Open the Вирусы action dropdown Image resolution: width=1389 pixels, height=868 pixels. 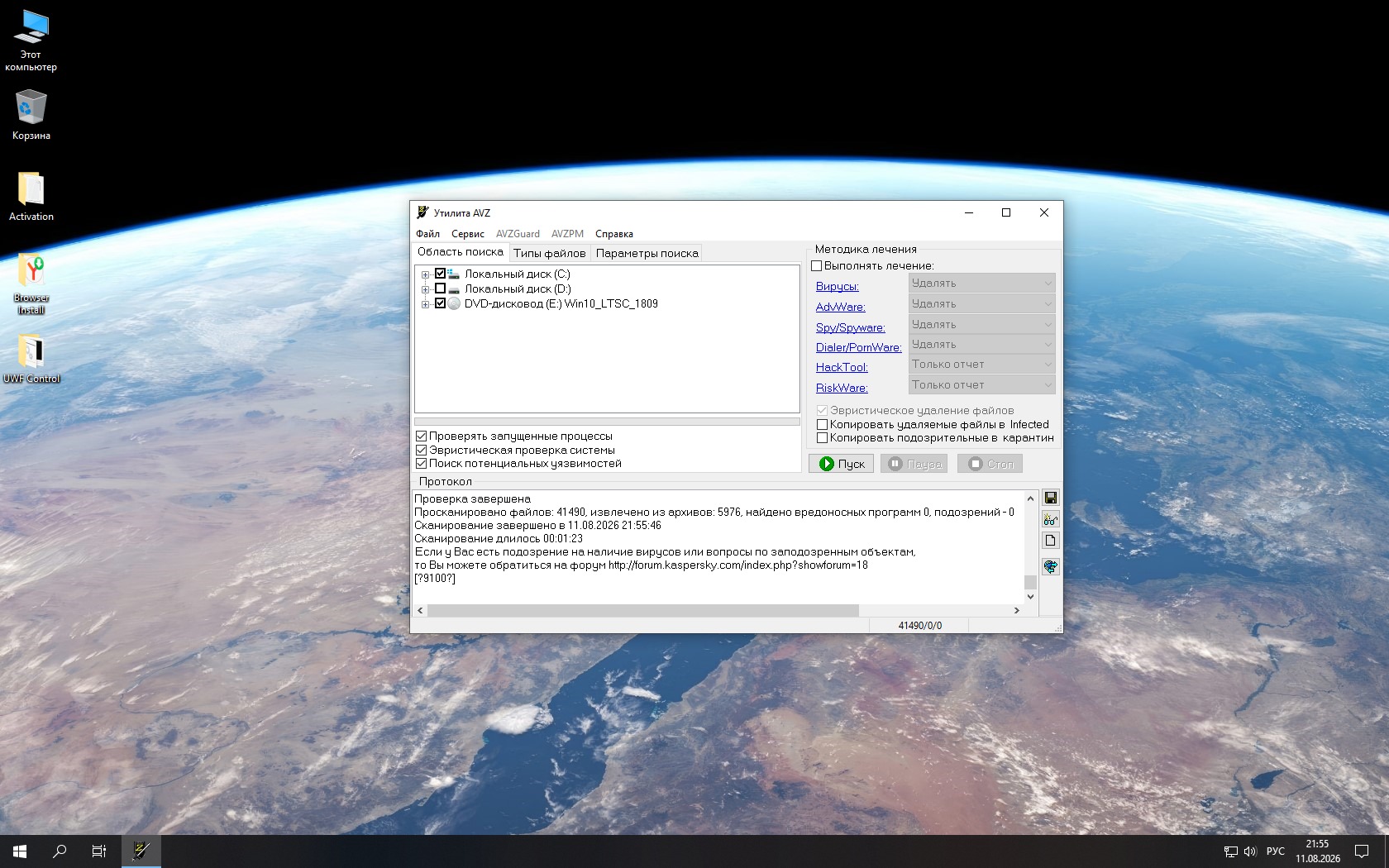click(x=981, y=283)
